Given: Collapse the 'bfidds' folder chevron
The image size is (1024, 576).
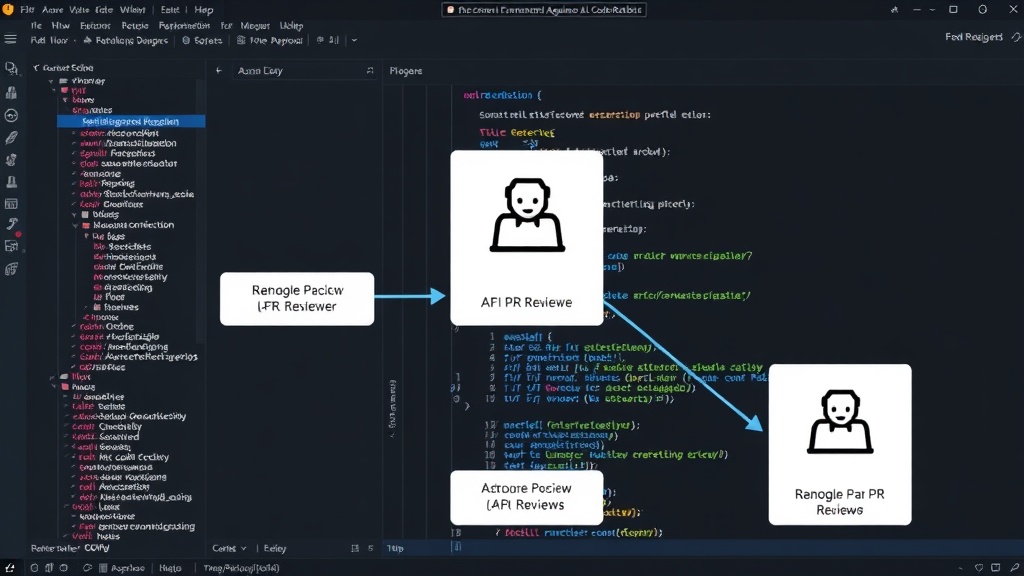Looking at the screenshot, I should click(74, 214).
